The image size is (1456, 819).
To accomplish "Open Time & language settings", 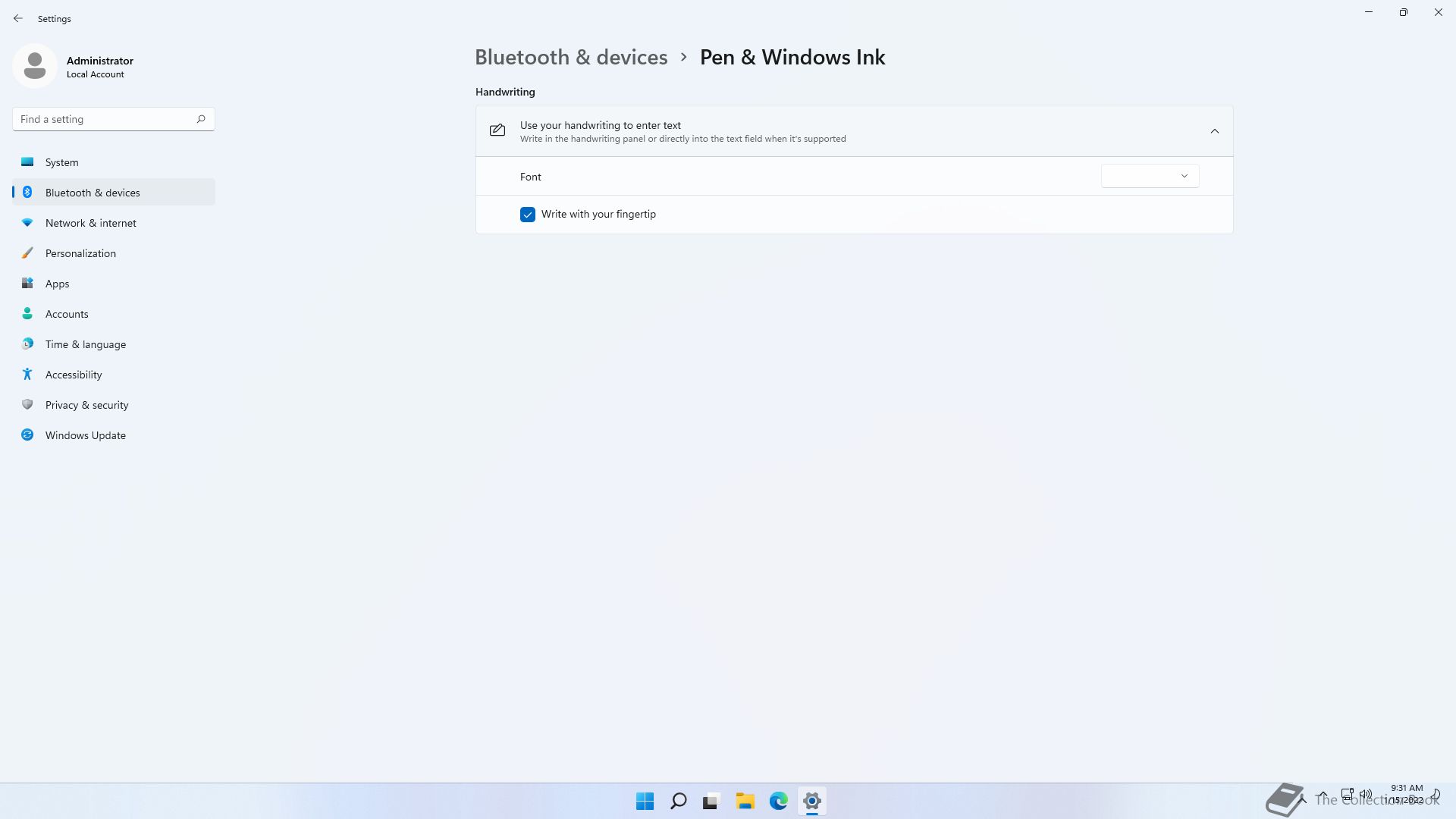I will [x=114, y=344].
